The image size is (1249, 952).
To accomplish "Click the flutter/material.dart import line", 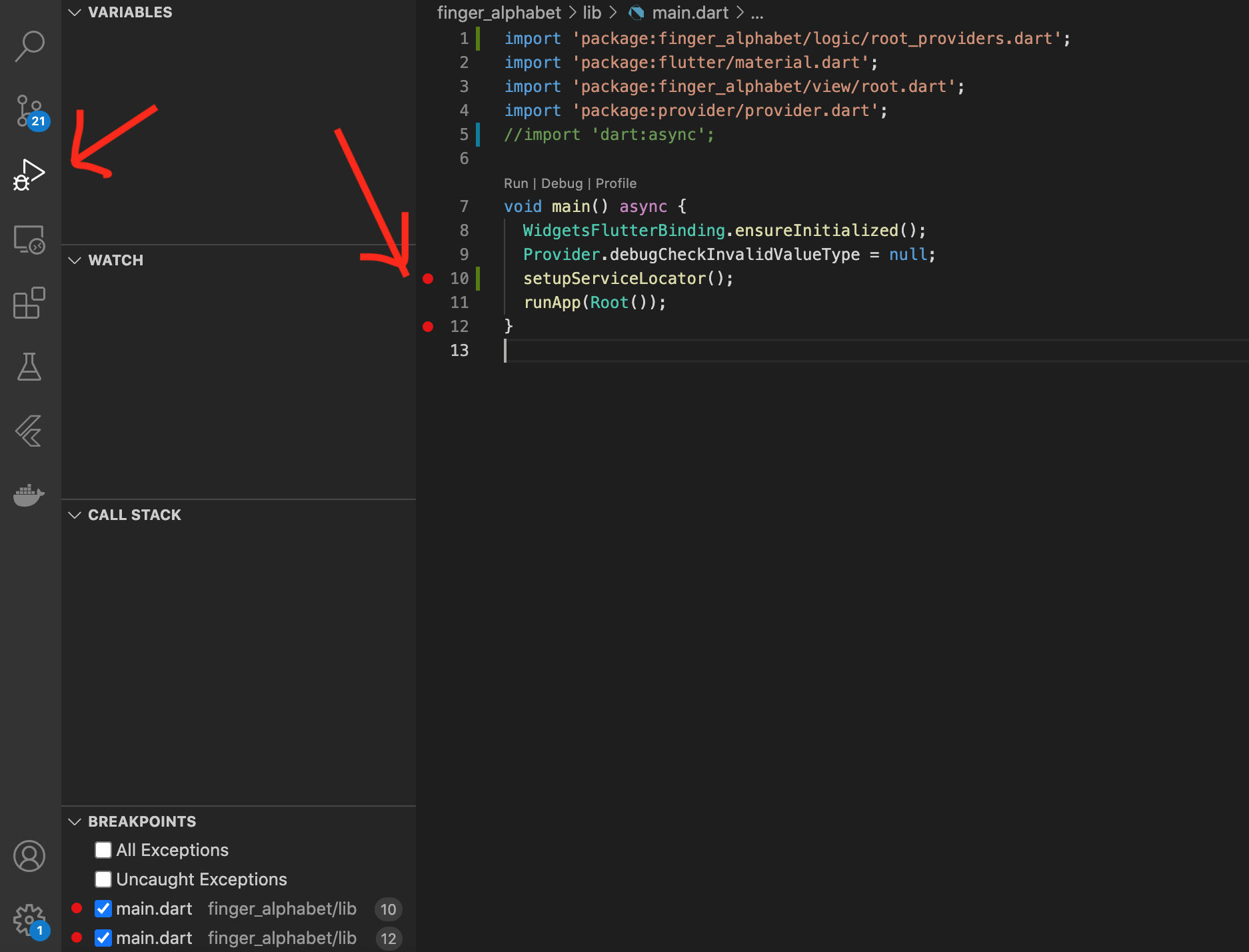I will [x=691, y=63].
